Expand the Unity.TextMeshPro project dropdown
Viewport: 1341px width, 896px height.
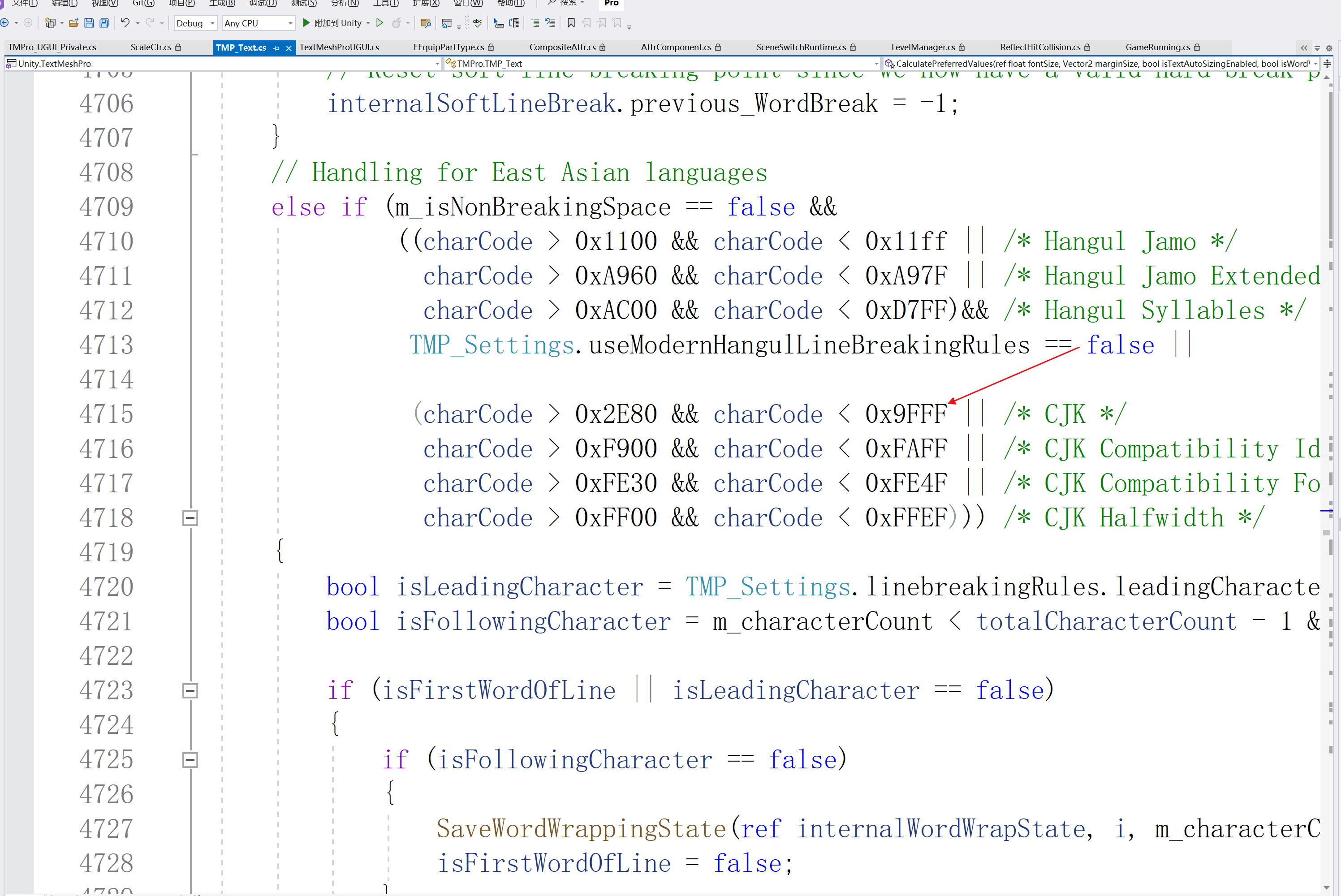(x=437, y=64)
